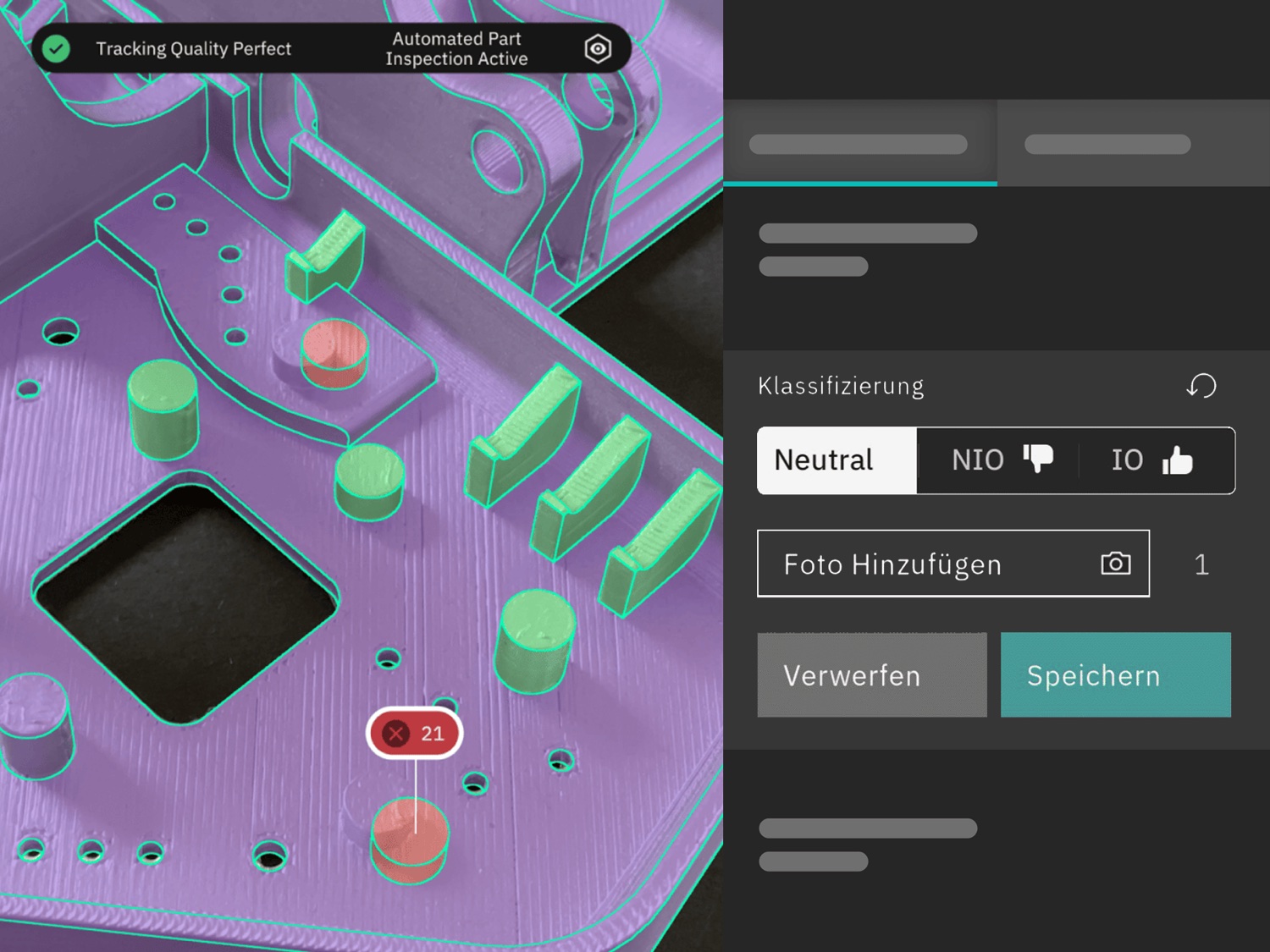1270x952 pixels.
Task: Save the classification with Speichern
Action: pos(1116,674)
